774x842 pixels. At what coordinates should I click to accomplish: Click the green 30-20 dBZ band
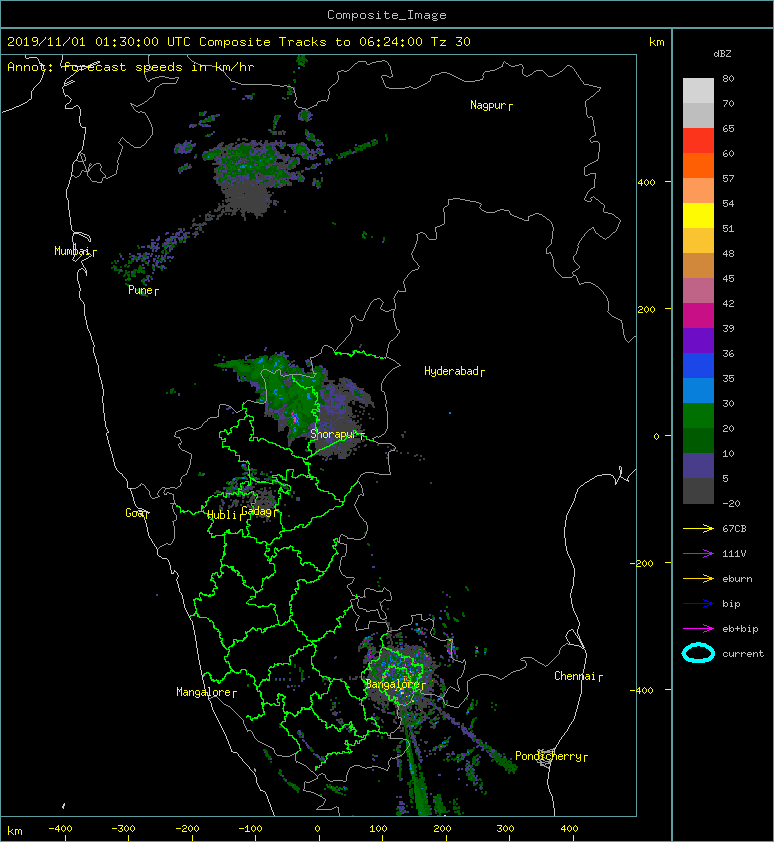click(x=698, y=416)
